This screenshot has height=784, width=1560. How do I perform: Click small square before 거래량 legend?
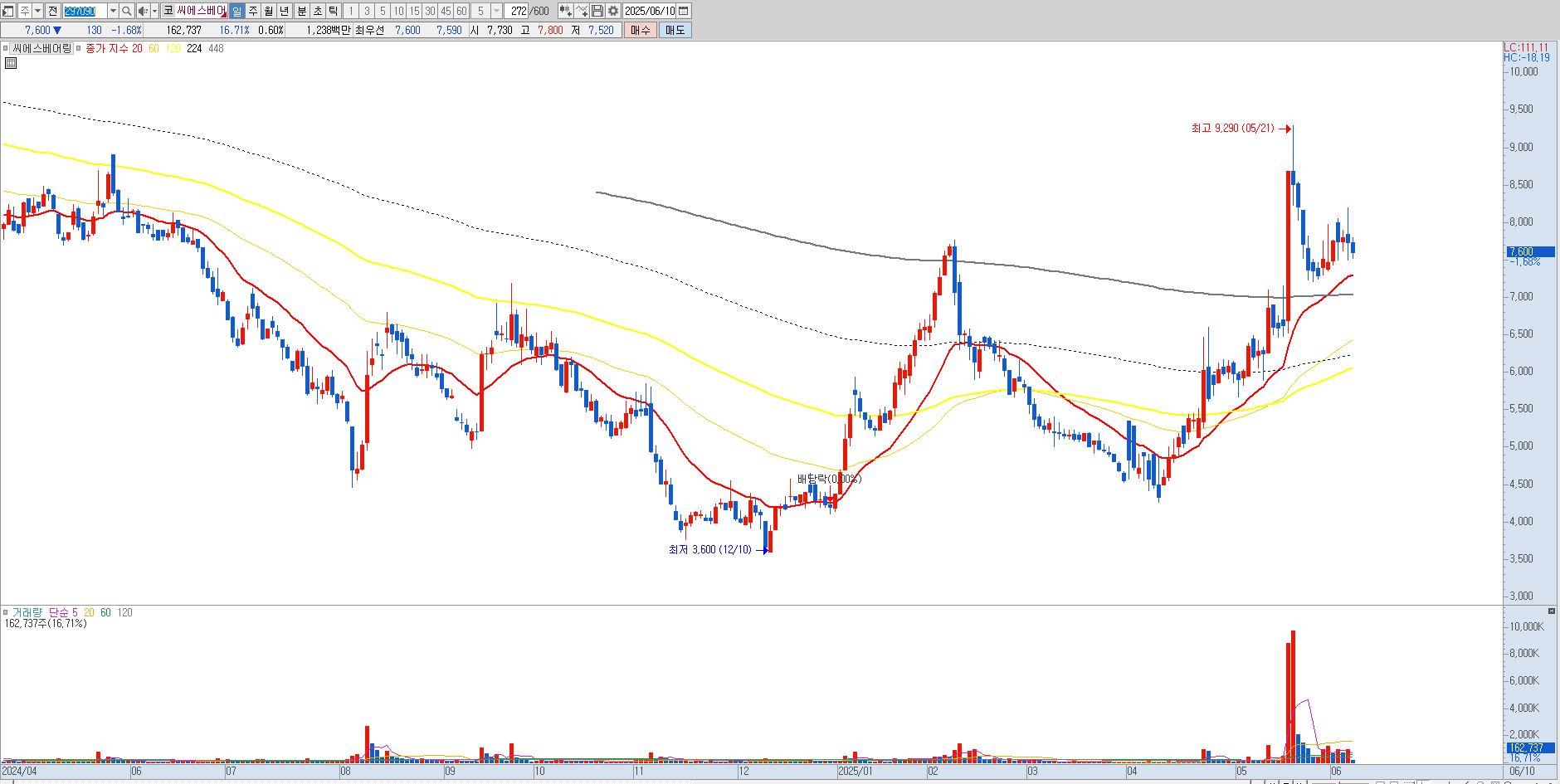[x=5, y=613]
